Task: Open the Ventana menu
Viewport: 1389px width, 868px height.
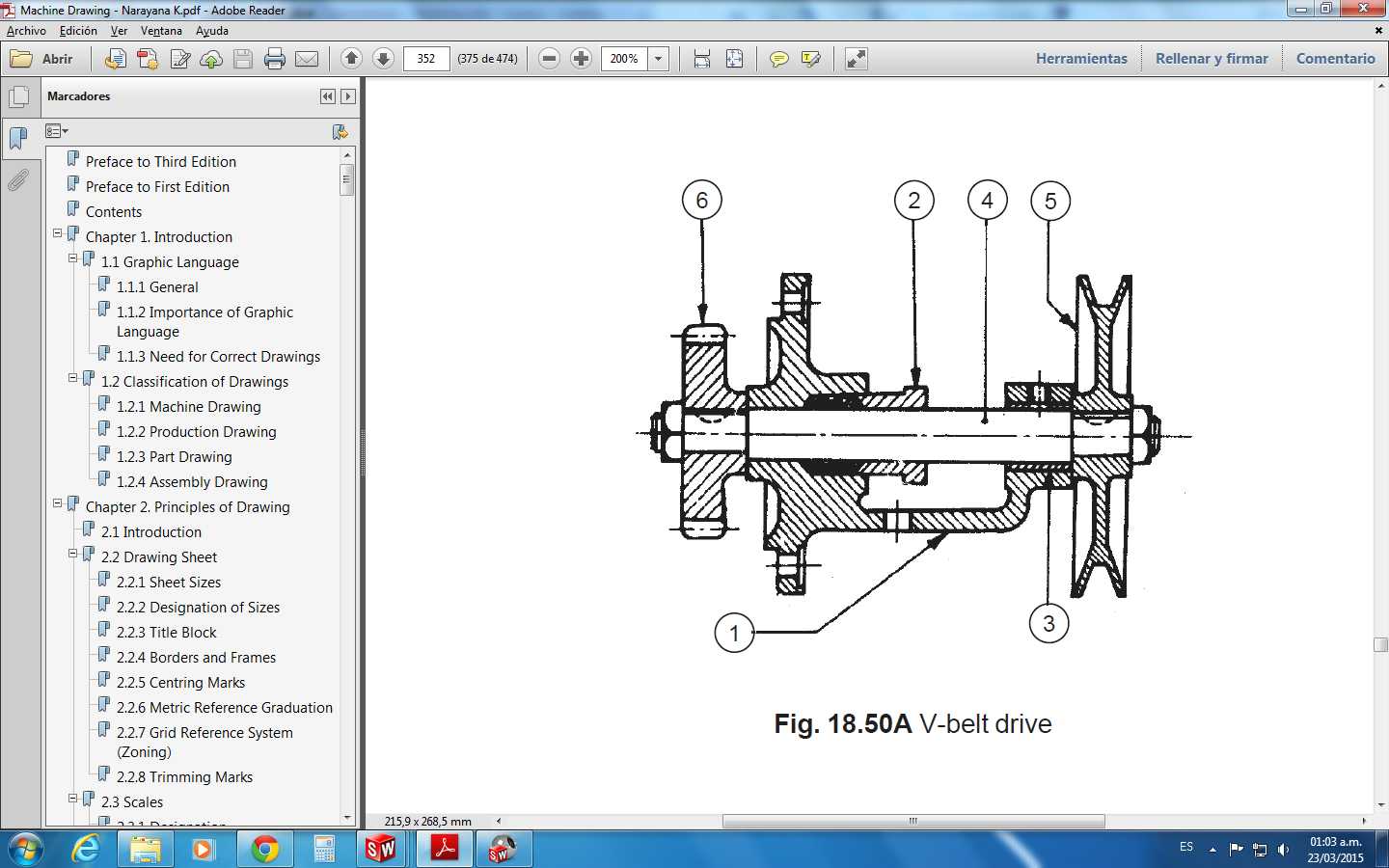Action: pyautogui.click(x=161, y=31)
